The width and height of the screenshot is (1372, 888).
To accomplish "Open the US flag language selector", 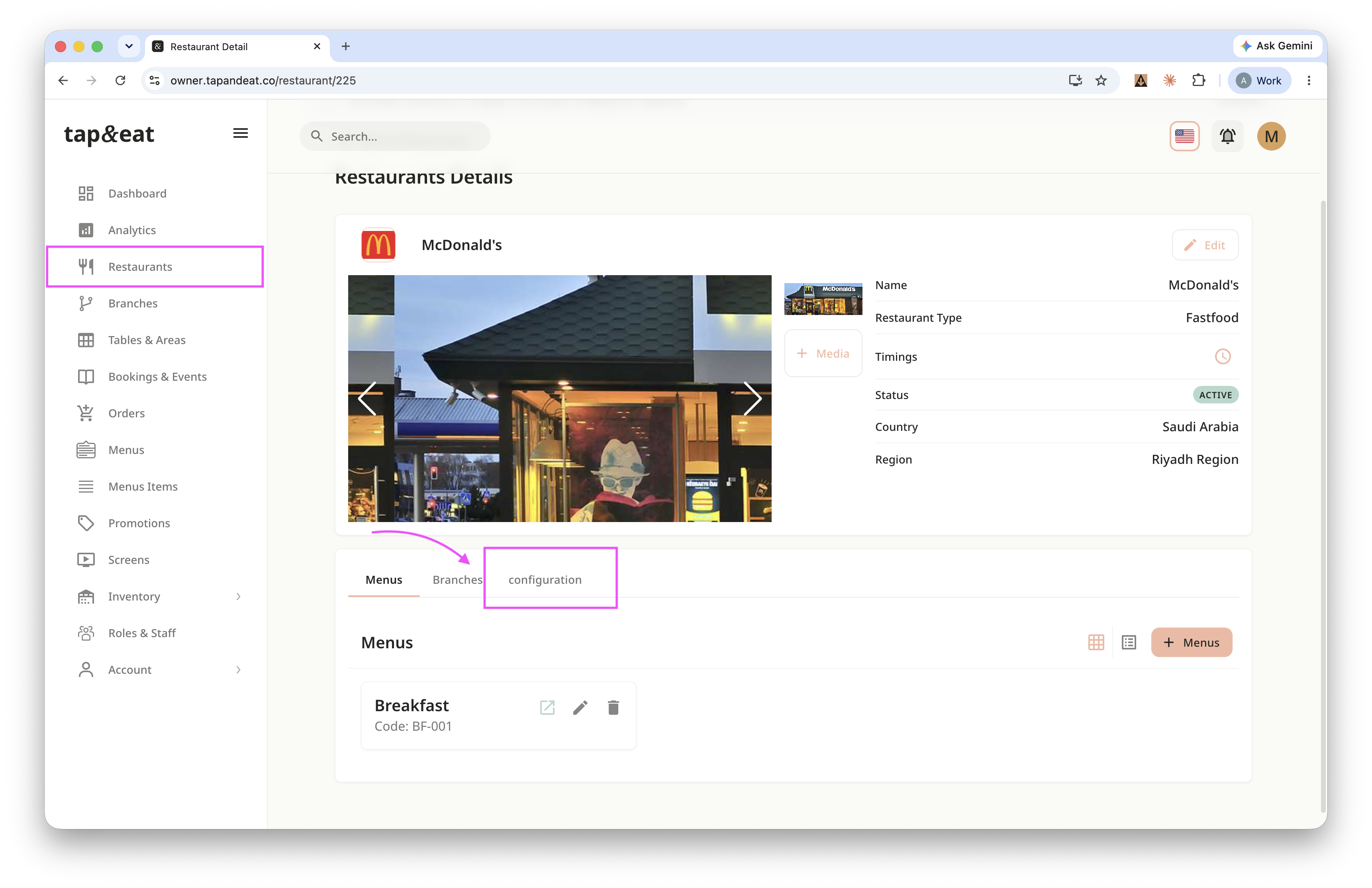I will 1184,137.
